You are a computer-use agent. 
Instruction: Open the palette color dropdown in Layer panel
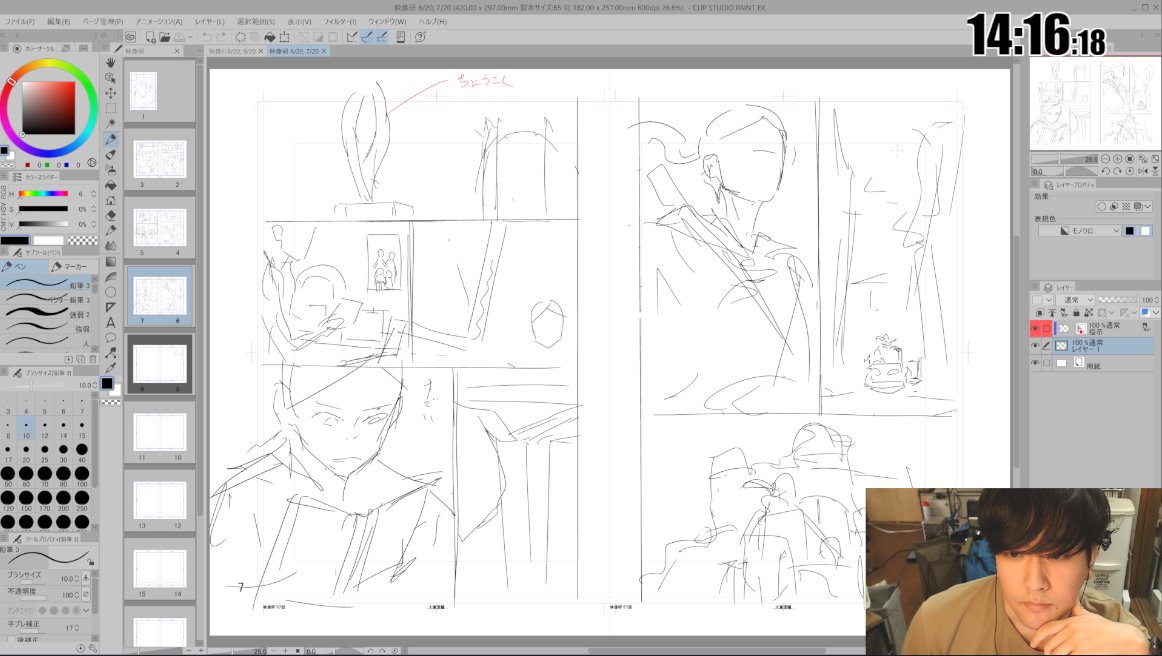tap(1049, 299)
